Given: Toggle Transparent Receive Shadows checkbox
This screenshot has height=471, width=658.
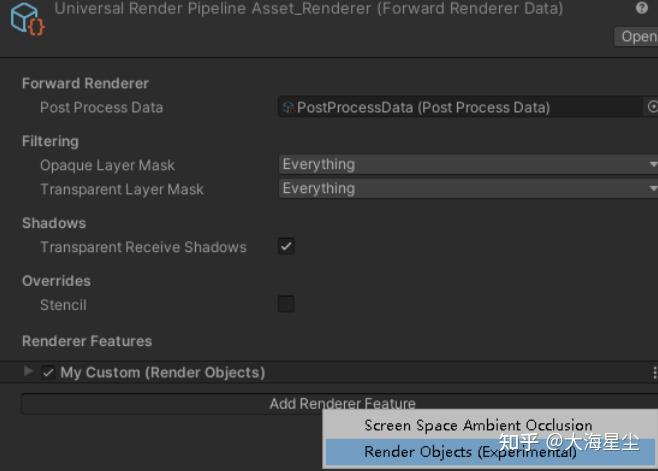Looking at the screenshot, I should [x=286, y=246].
